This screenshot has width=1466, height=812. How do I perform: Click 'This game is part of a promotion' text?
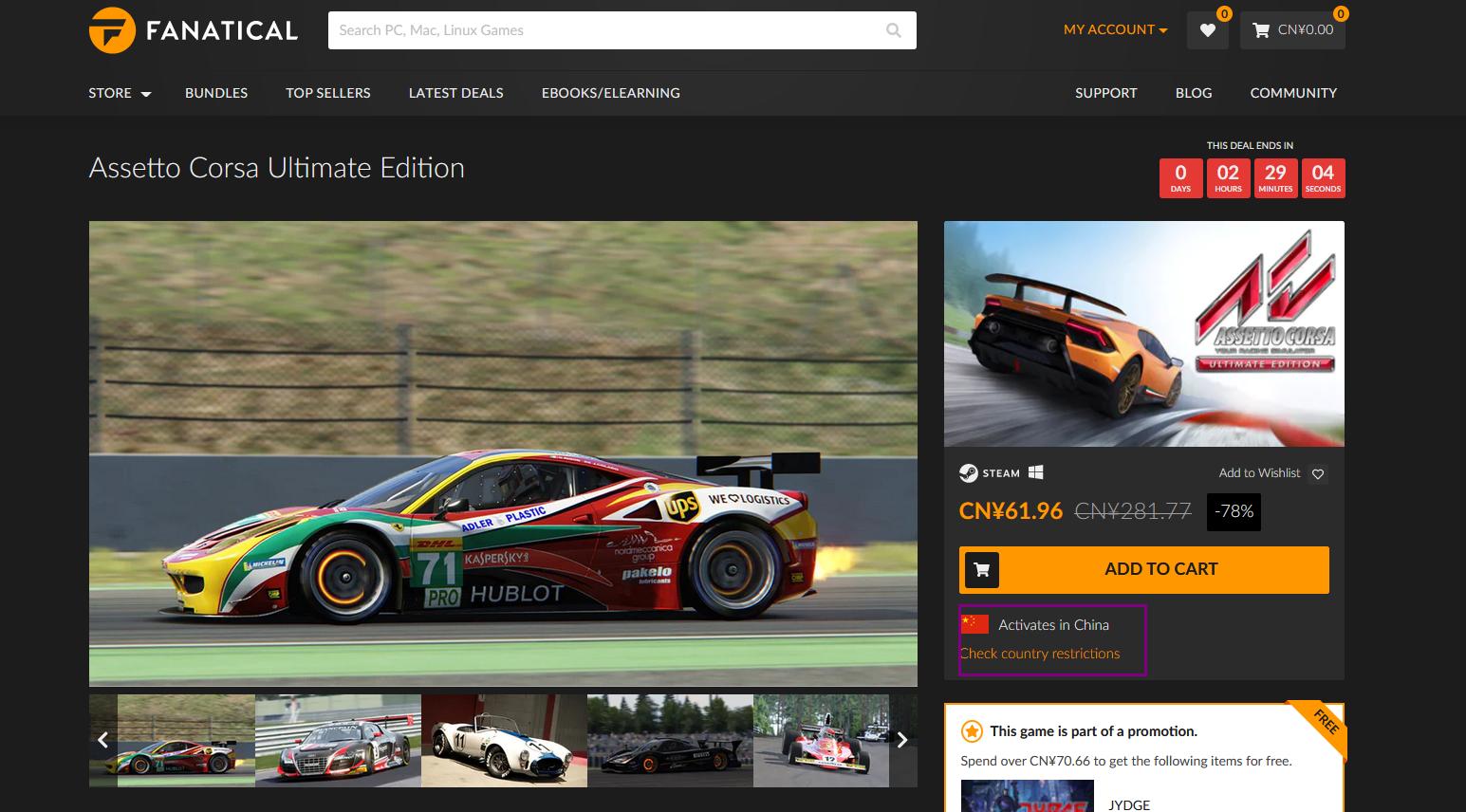(1093, 731)
